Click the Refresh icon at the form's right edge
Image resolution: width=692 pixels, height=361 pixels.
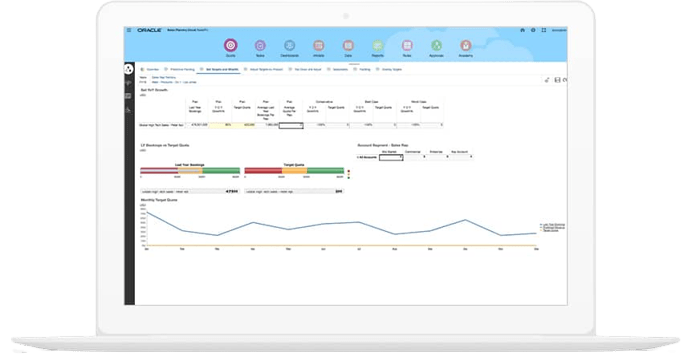click(x=565, y=80)
